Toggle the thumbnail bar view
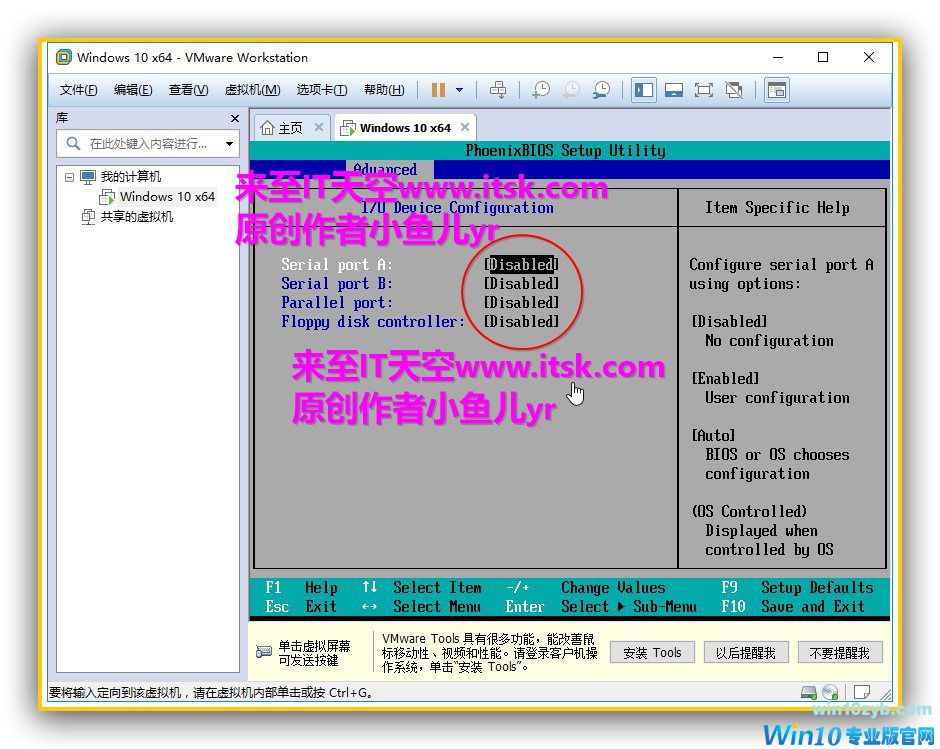Screen dimensions: 940x749 pyautogui.click(x=674, y=90)
